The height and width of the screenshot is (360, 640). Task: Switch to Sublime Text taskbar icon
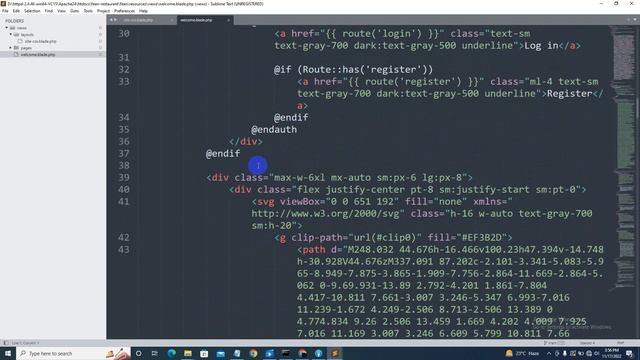coord(335,353)
